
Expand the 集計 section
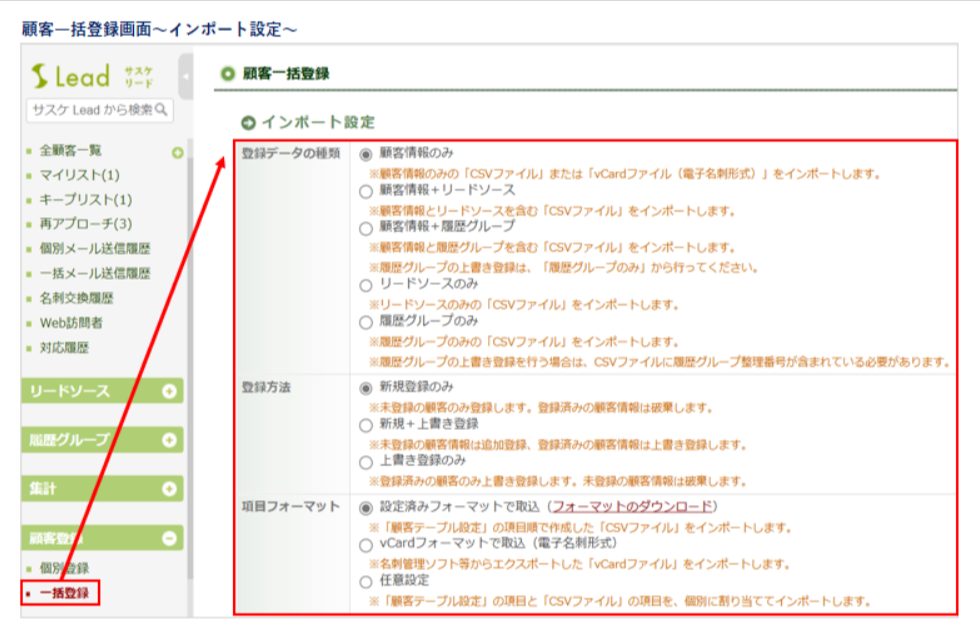[x=169, y=489]
